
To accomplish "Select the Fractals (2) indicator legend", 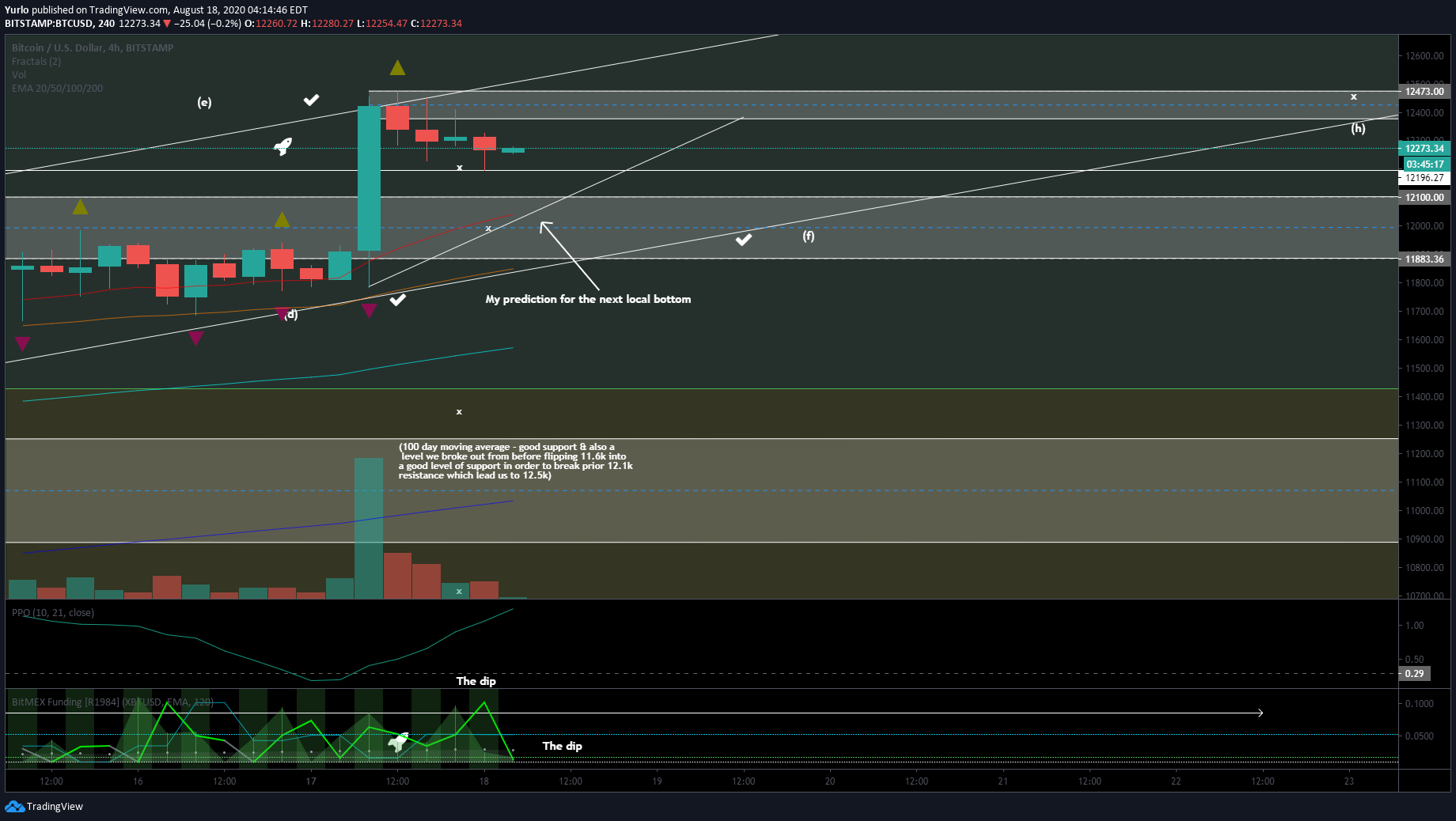I will click(x=36, y=61).
